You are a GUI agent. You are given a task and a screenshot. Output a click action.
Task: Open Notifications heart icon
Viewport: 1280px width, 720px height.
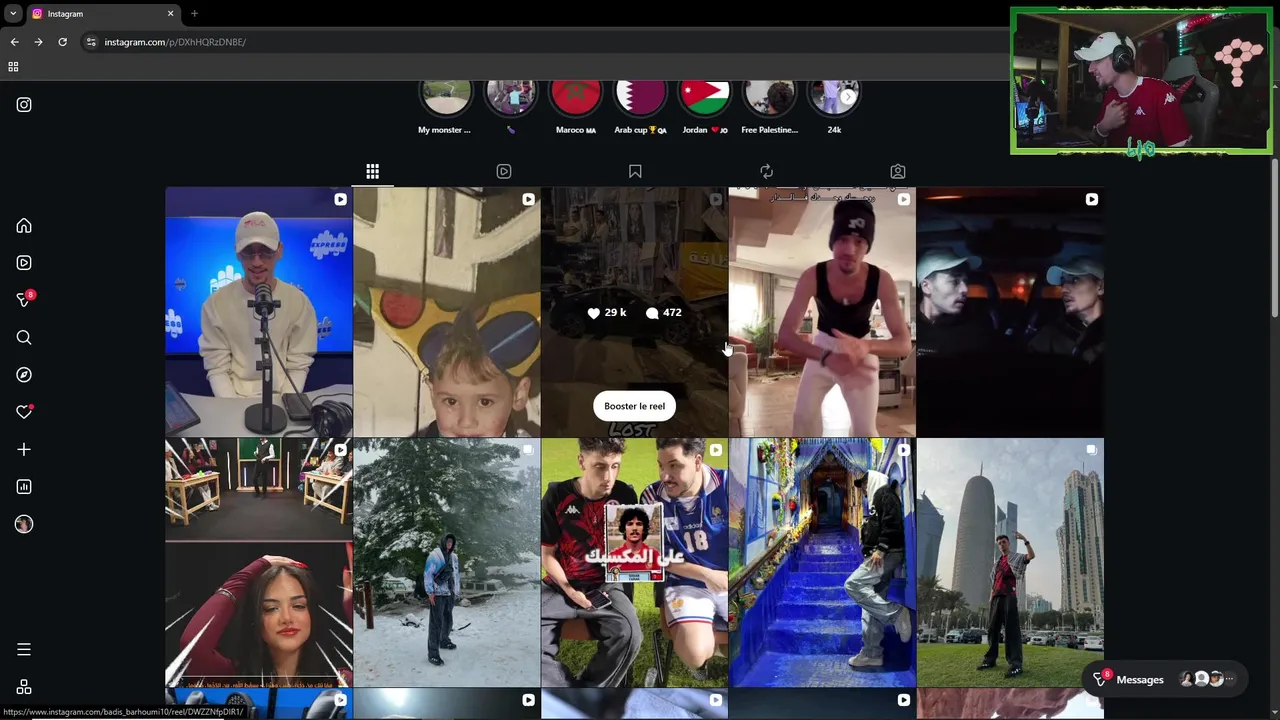pyautogui.click(x=24, y=412)
